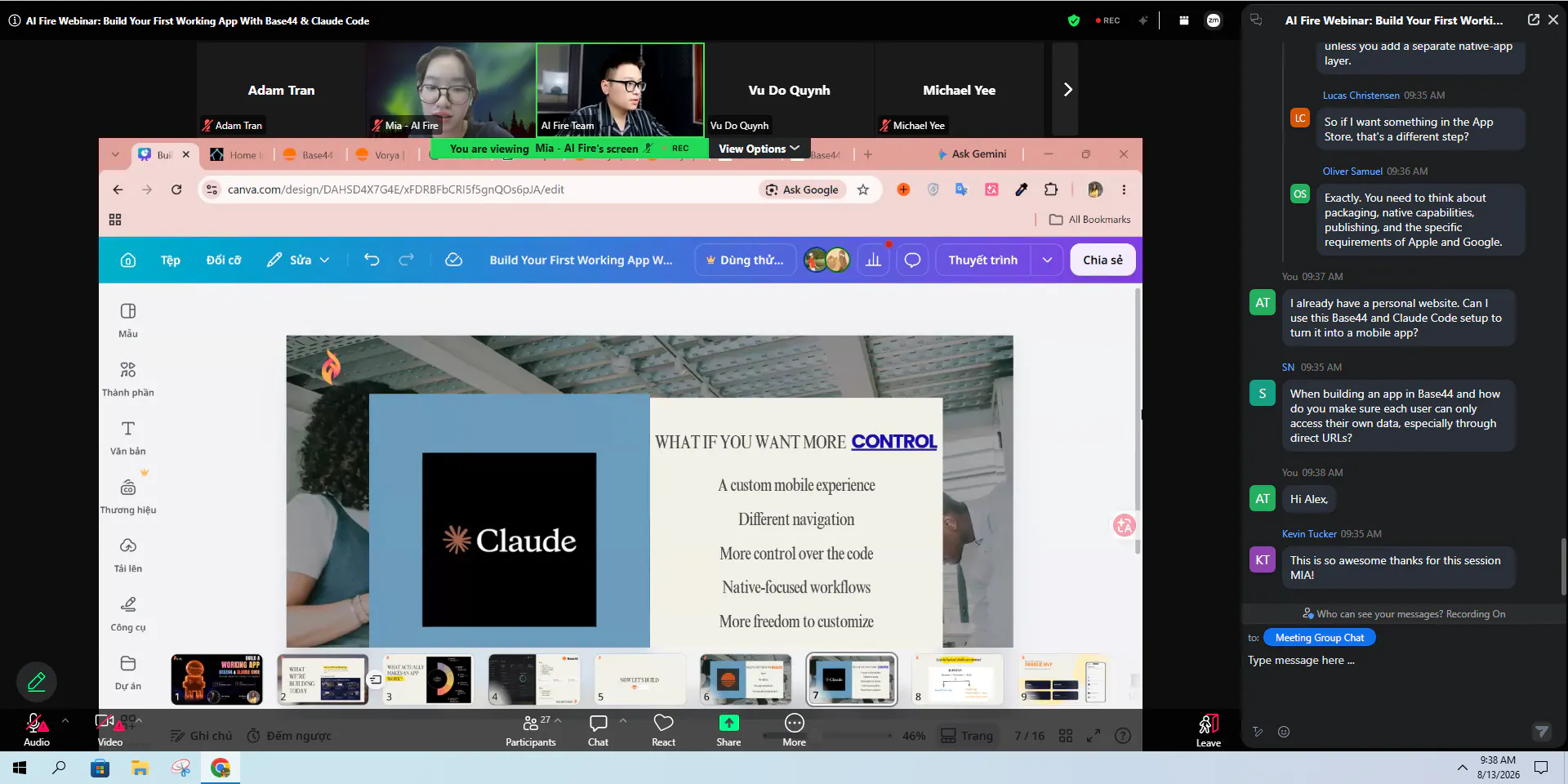This screenshot has height=784, width=1568.
Task: Open the Chrome three-dot menu
Action: 1124,189
